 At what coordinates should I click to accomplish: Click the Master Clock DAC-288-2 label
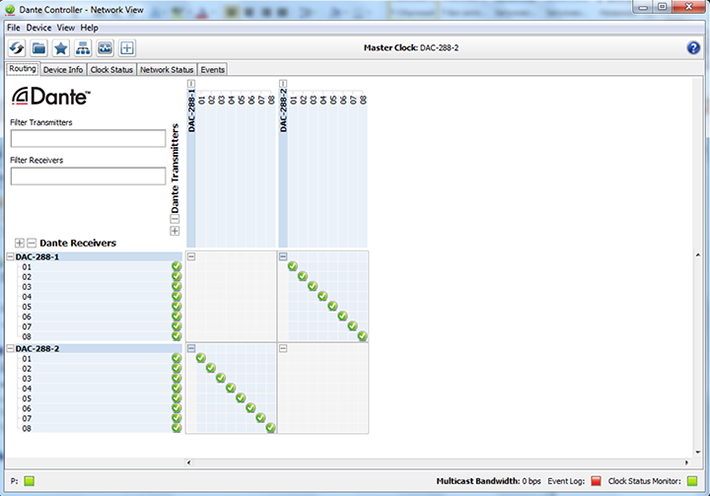pos(411,48)
